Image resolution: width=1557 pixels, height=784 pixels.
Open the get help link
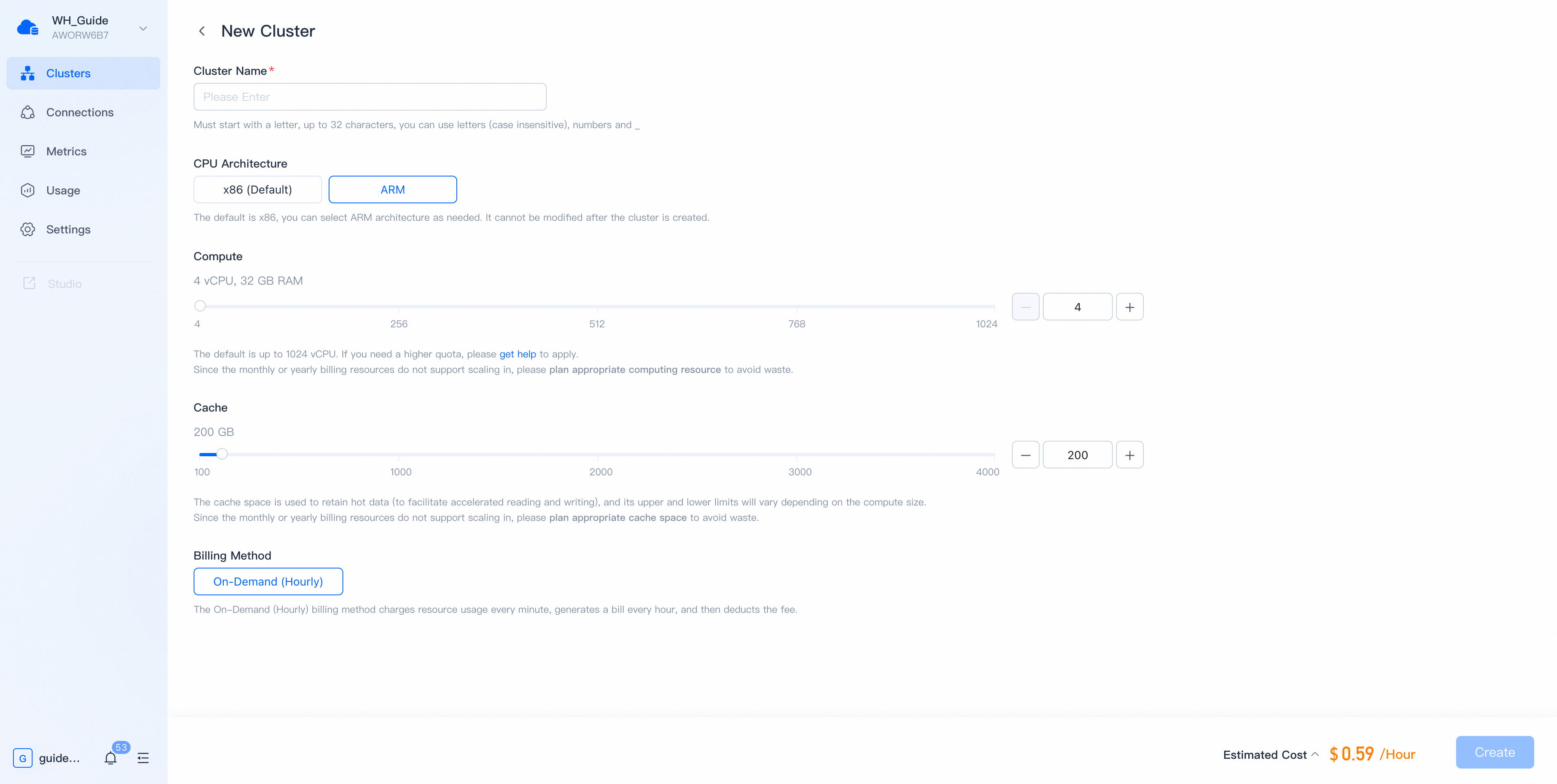(x=517, y=354)
